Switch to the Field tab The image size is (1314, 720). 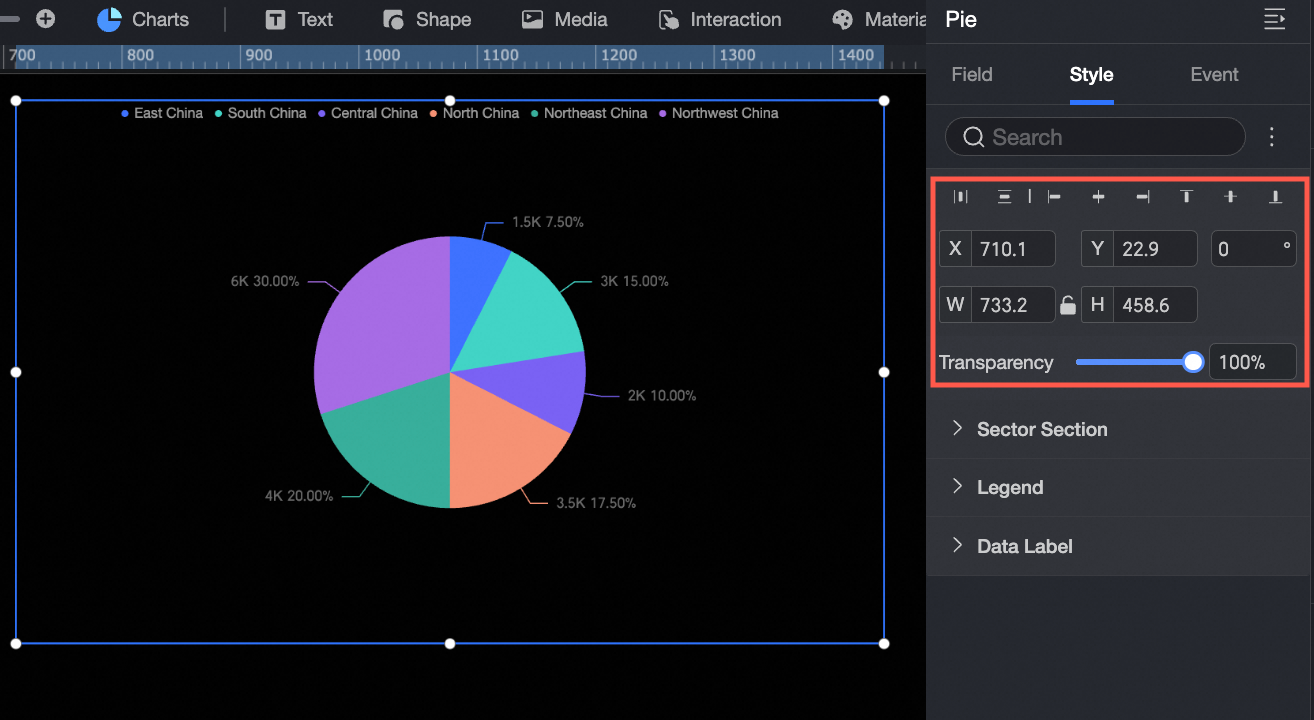tap(972, 75)
